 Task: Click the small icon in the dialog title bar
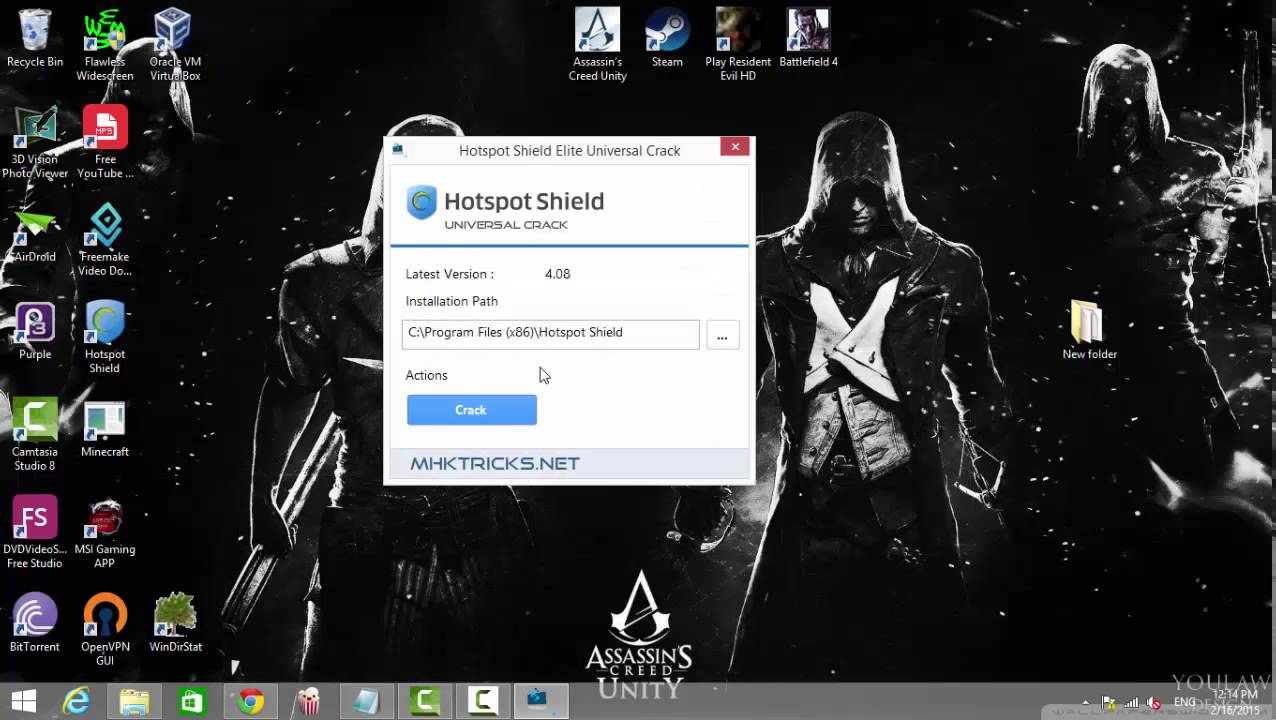(x=398, y=150)
